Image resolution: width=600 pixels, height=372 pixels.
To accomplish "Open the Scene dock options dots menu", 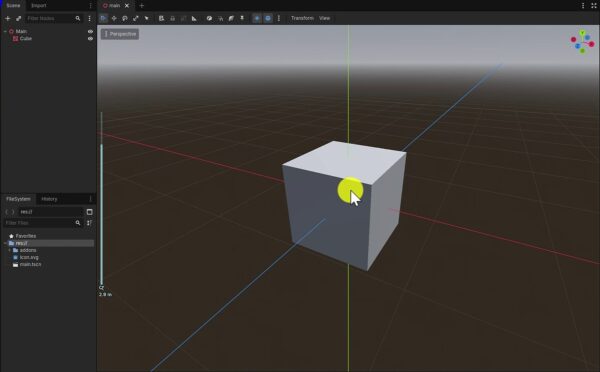I will click(90, 5).
